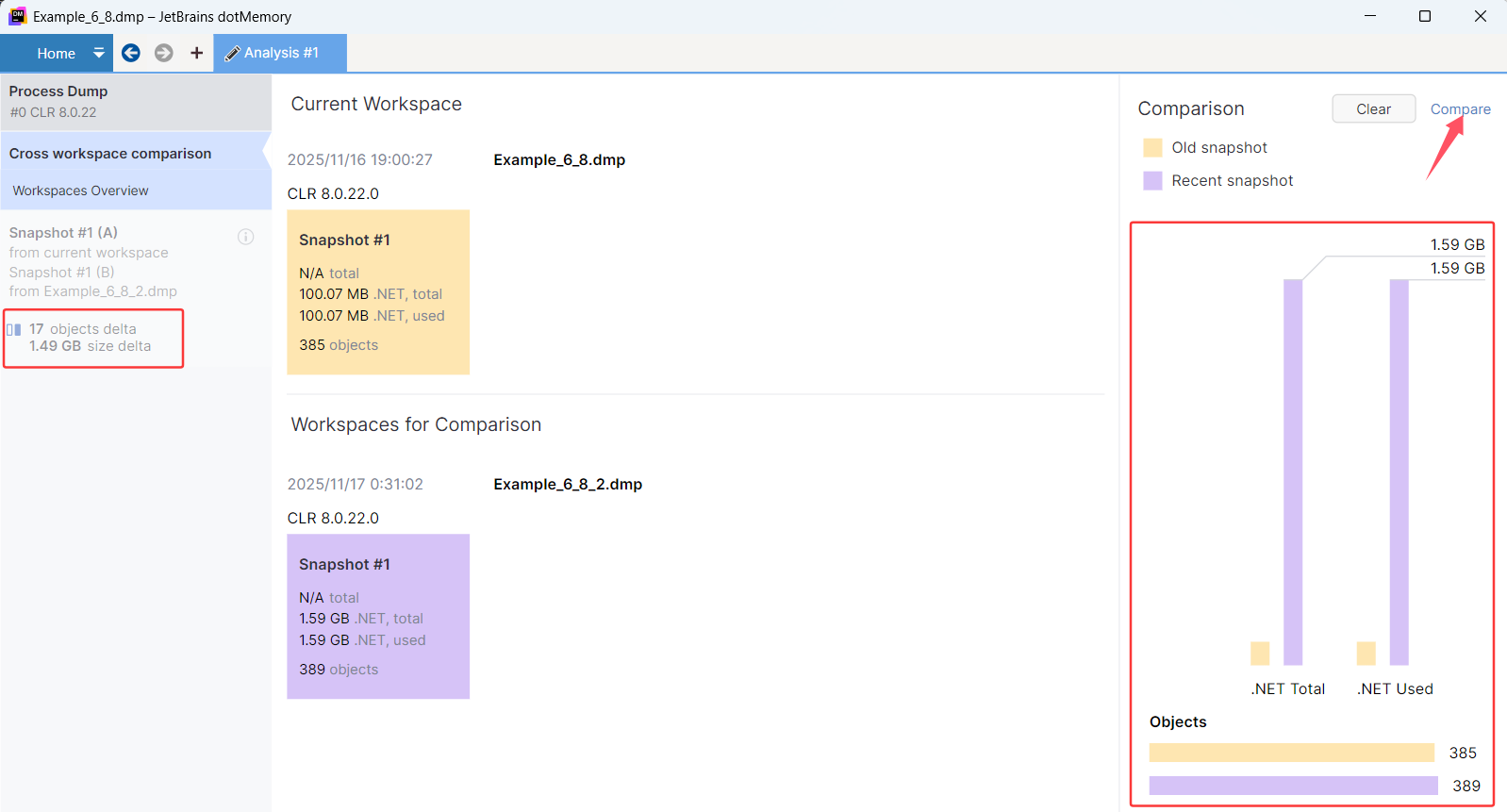This screenshot has width=1507, height=812.
Task: Add new tab with plus icon
Action: point(196,53)
